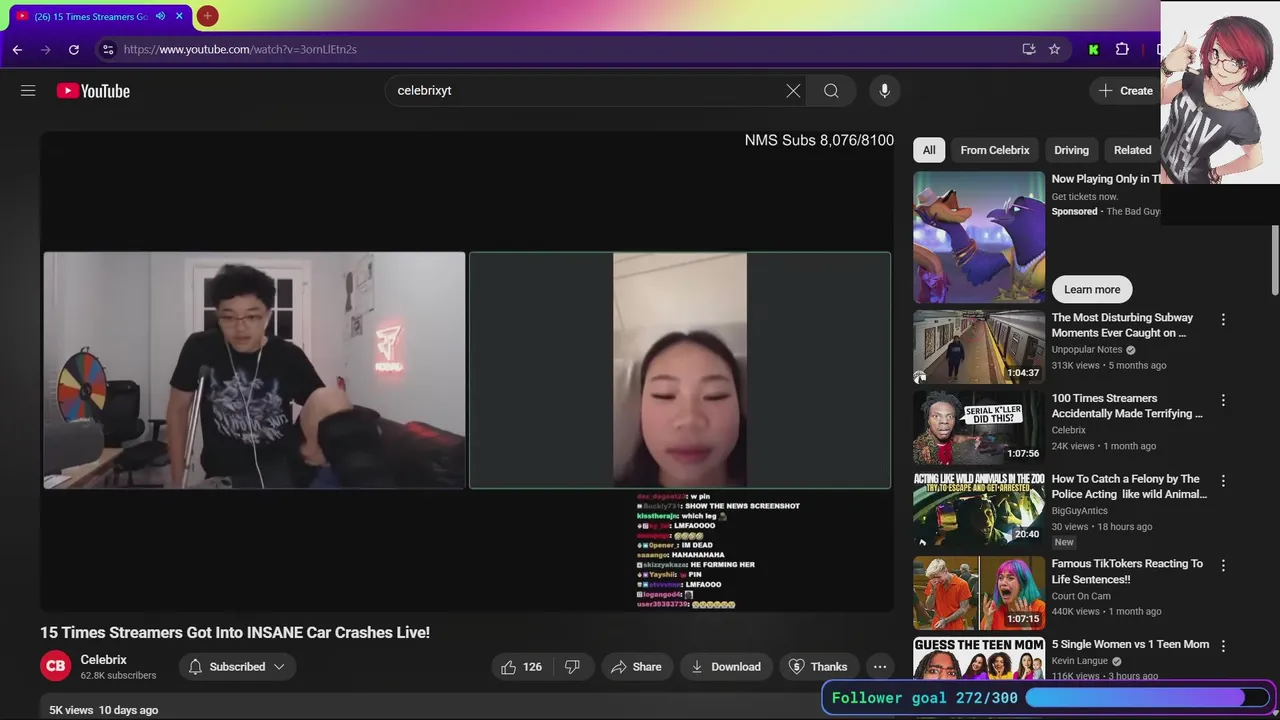
Task: Open options menu for Subway Moments video
Action: (1223, 320)
